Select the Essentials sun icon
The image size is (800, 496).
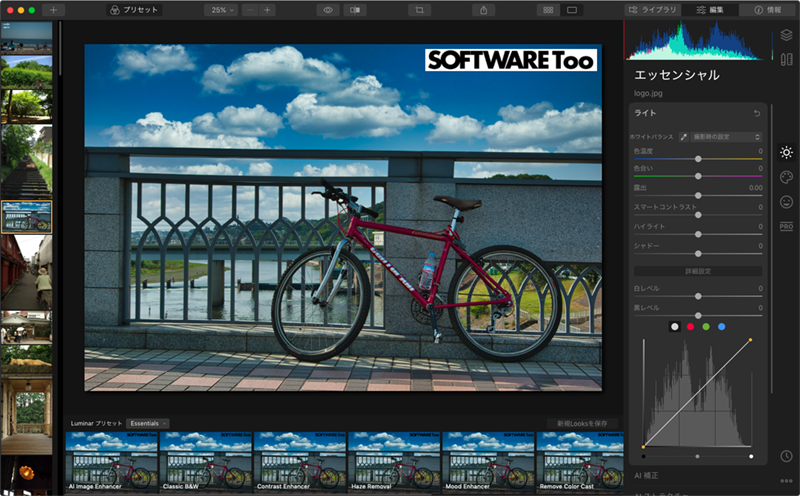(x=786, y=152)
